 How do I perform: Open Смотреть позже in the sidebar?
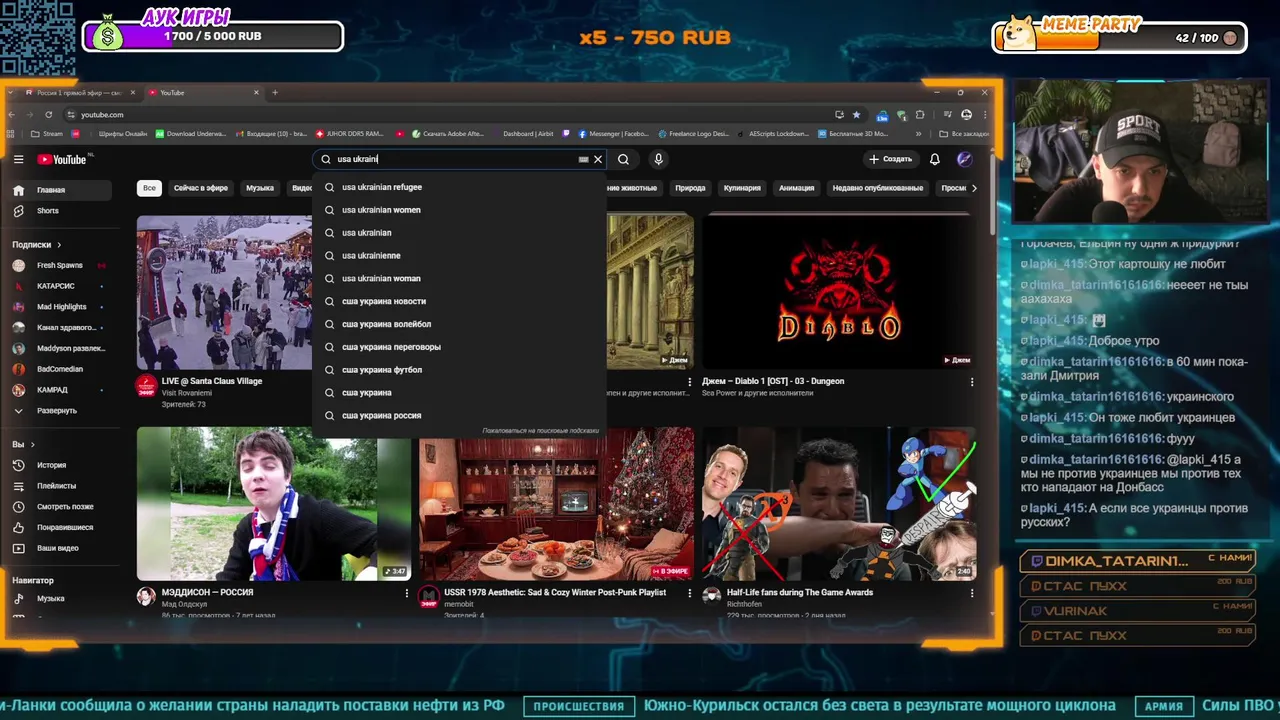[62, 507]
